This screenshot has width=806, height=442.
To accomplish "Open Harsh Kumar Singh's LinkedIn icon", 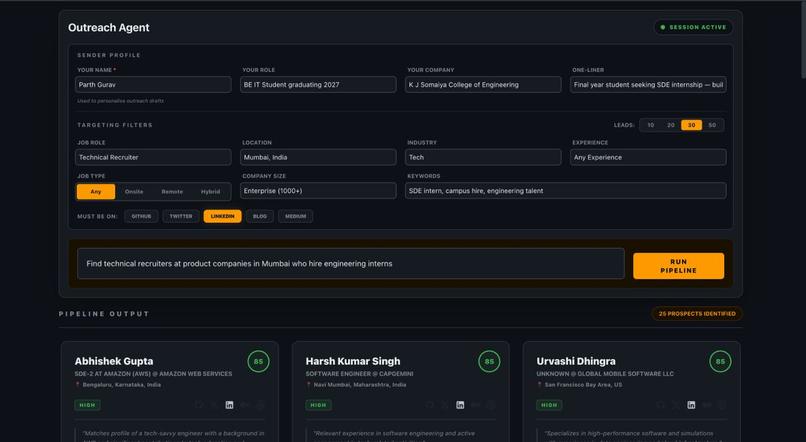I will coord(460,405).
